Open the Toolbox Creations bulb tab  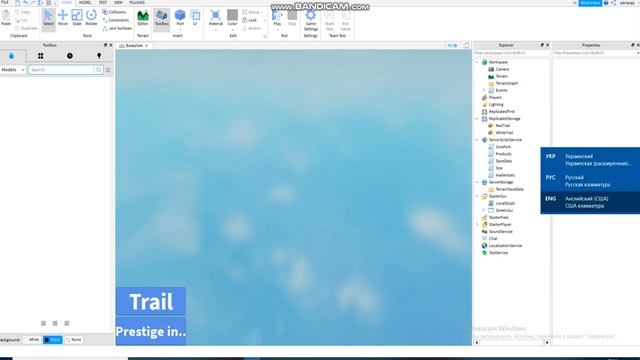99,56
